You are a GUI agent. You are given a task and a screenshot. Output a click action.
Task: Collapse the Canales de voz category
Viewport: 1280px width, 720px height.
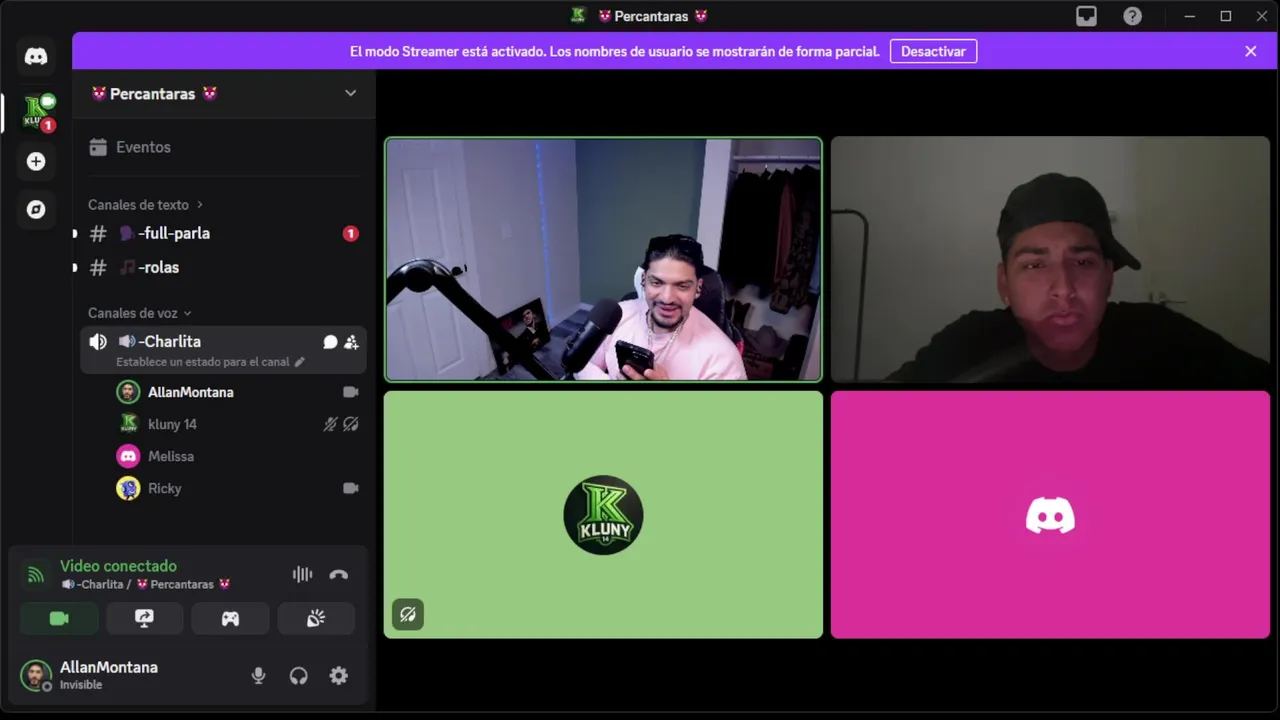click(x=139, y=313)
